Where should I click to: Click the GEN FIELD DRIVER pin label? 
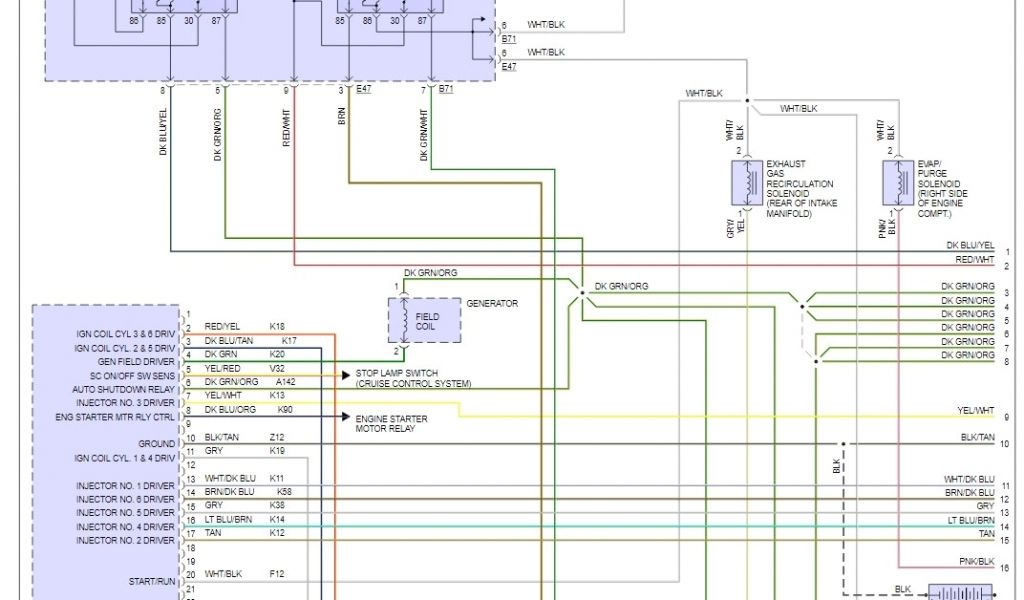tap(137, 361)
